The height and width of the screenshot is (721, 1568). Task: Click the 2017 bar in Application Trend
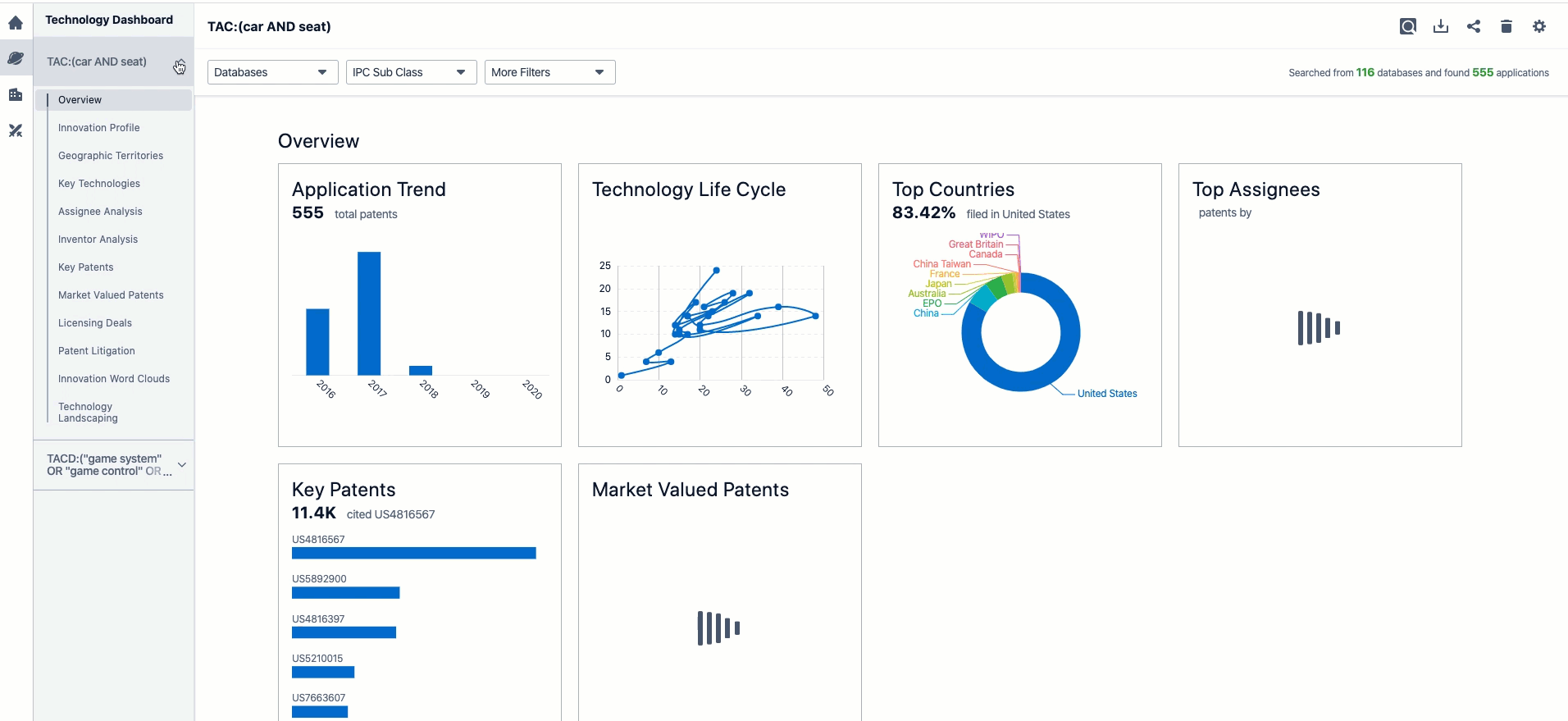(x=369, y=313)
